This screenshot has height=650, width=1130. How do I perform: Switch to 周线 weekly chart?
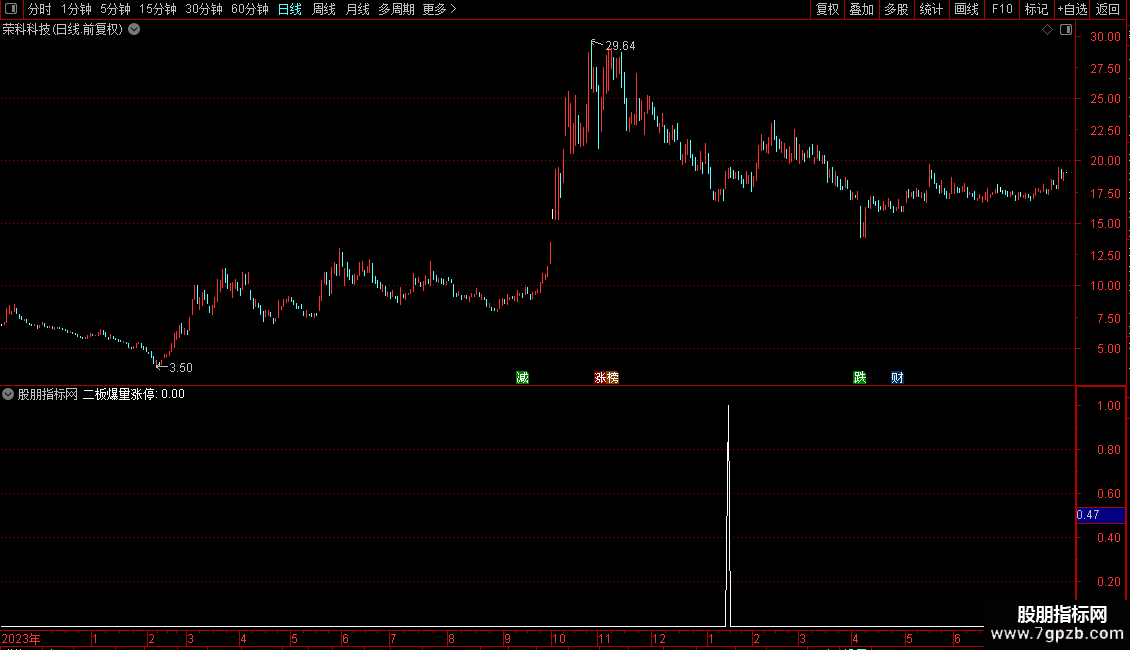pyautogui.click(x=324, y=9)
